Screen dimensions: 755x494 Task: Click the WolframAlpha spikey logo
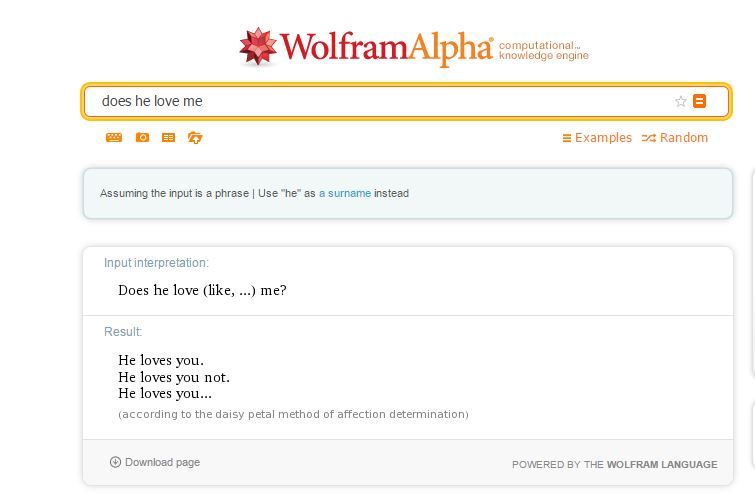point(258,47)
